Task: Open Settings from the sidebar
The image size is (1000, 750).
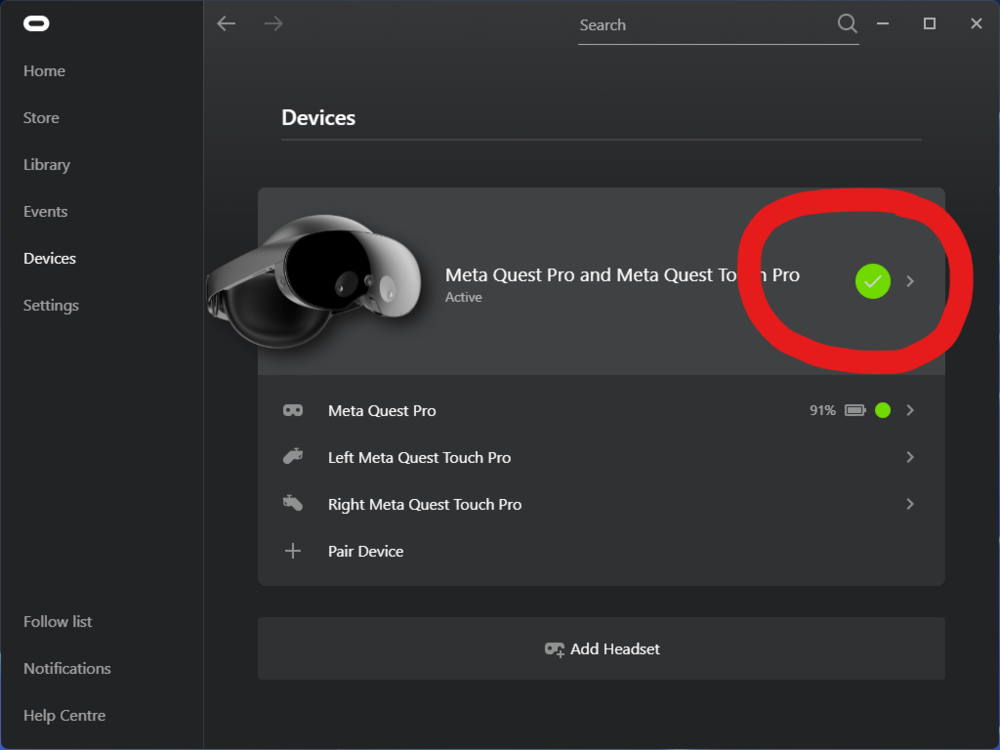Action: click(51, 305)
